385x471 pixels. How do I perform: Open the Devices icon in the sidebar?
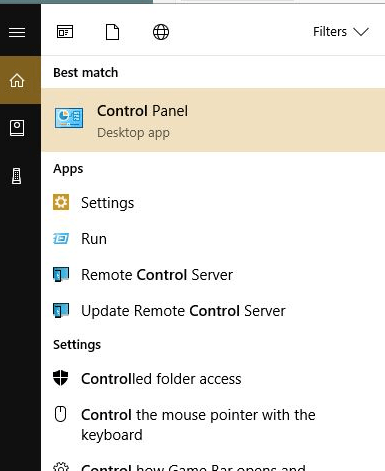click(x=17, y=176)
